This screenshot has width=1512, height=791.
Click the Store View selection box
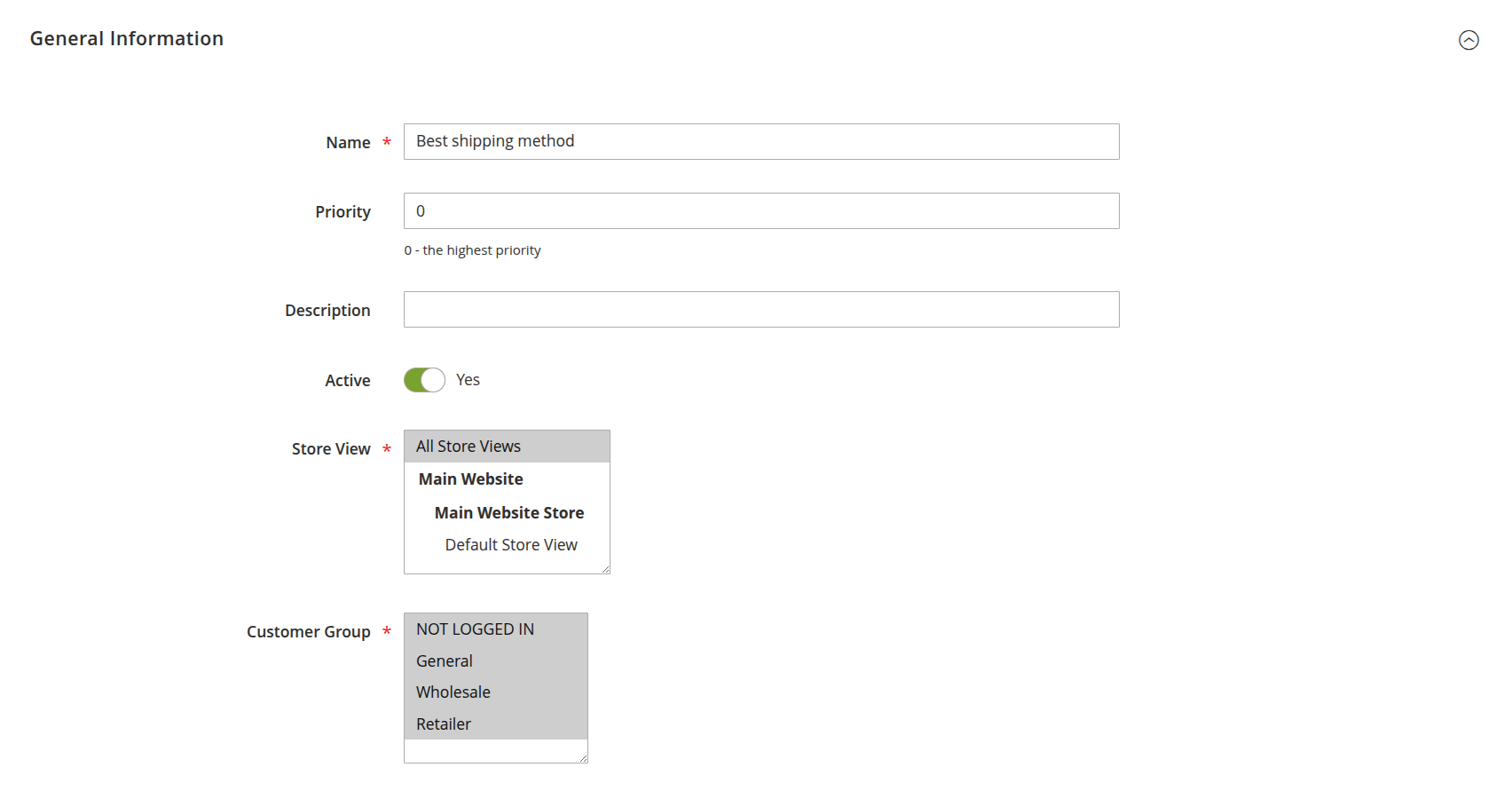[x=507, y=502]
